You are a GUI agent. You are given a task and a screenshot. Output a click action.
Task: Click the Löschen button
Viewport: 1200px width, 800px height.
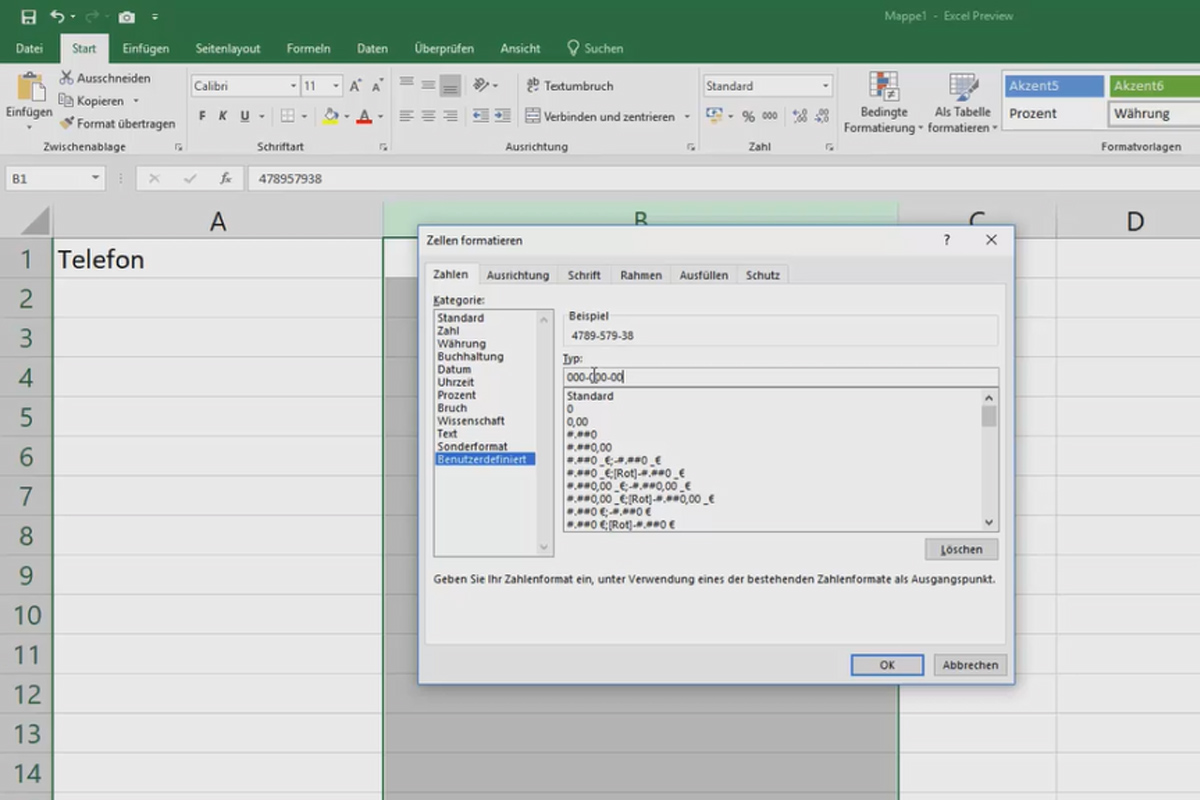pos(961,549)
